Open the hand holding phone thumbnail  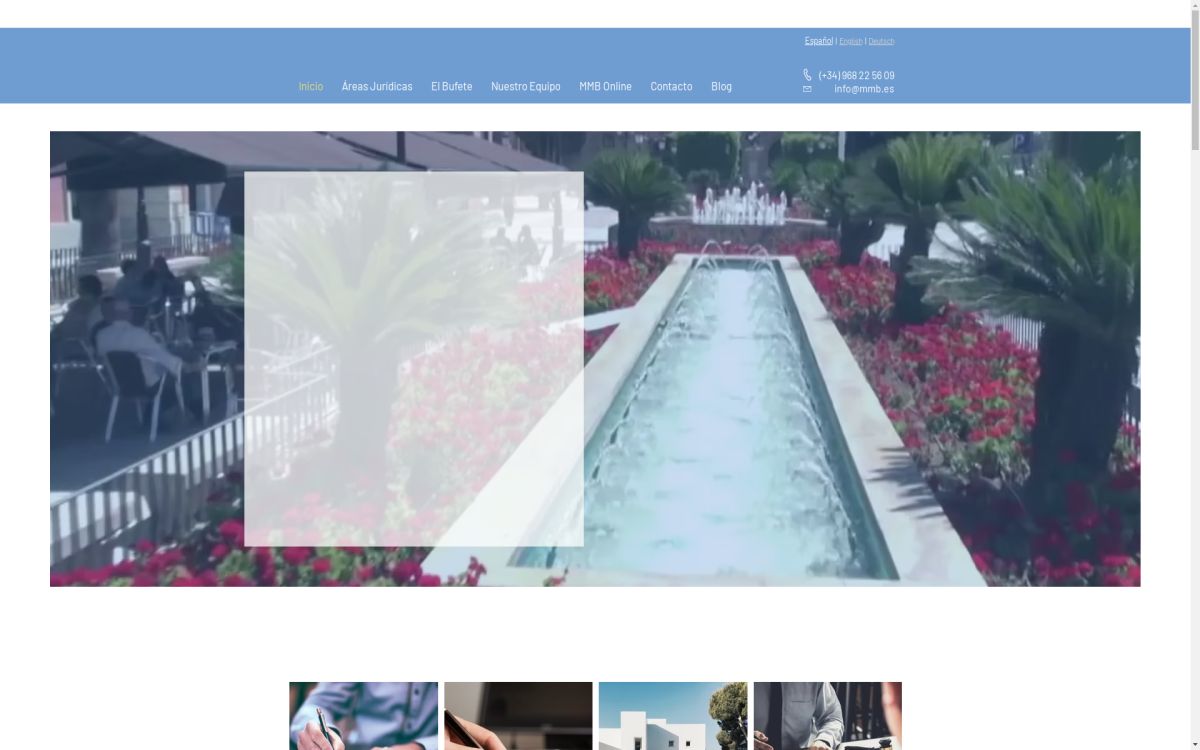click(x=518, y=716)
